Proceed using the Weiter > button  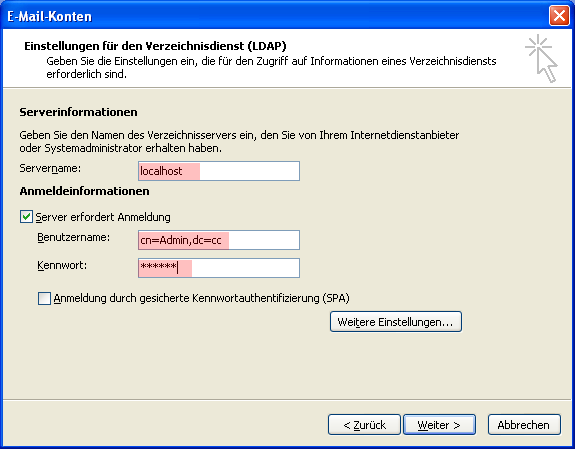439,425
